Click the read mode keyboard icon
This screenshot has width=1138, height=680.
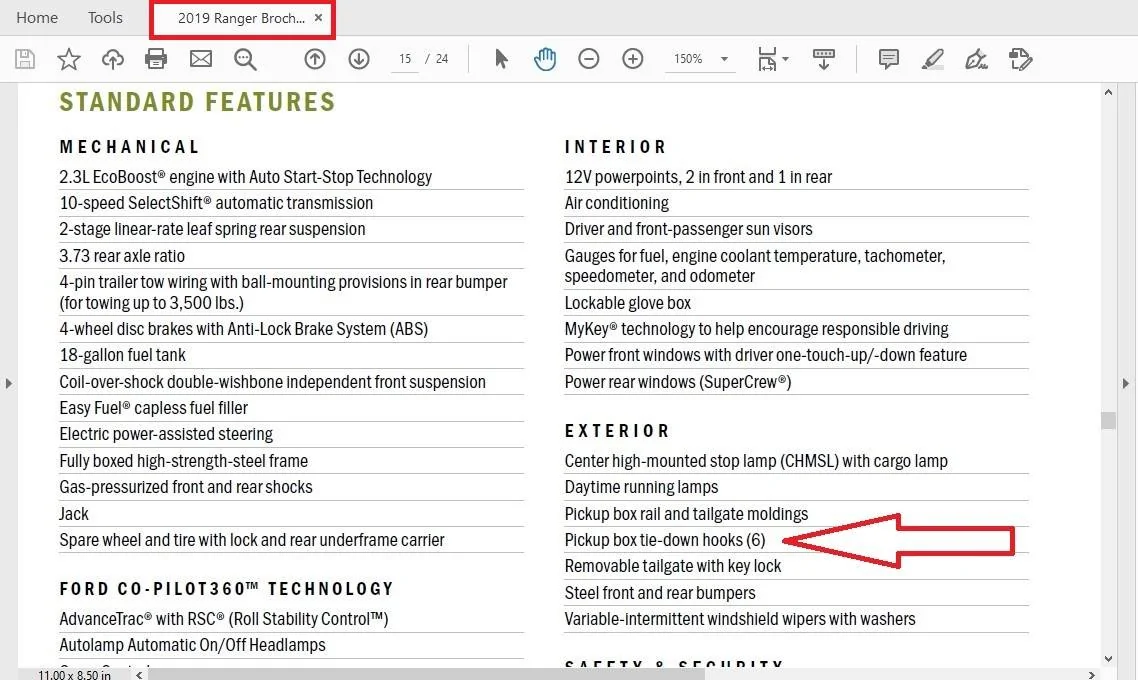(x=824, y=59)
